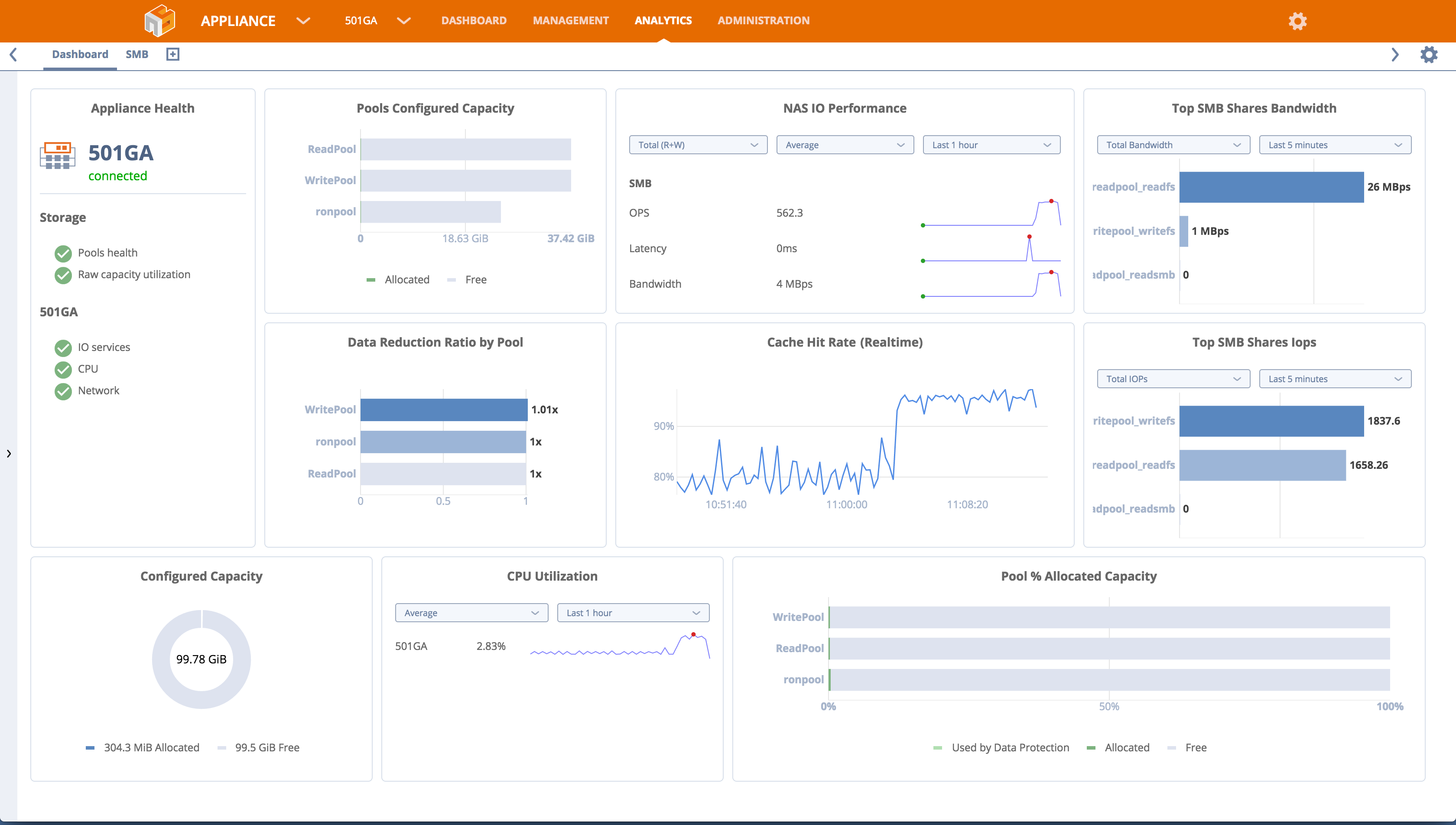Open the ADMINISTRATION menu
The height and width of the screenshot is (825, 1456).
coord(763,20)
